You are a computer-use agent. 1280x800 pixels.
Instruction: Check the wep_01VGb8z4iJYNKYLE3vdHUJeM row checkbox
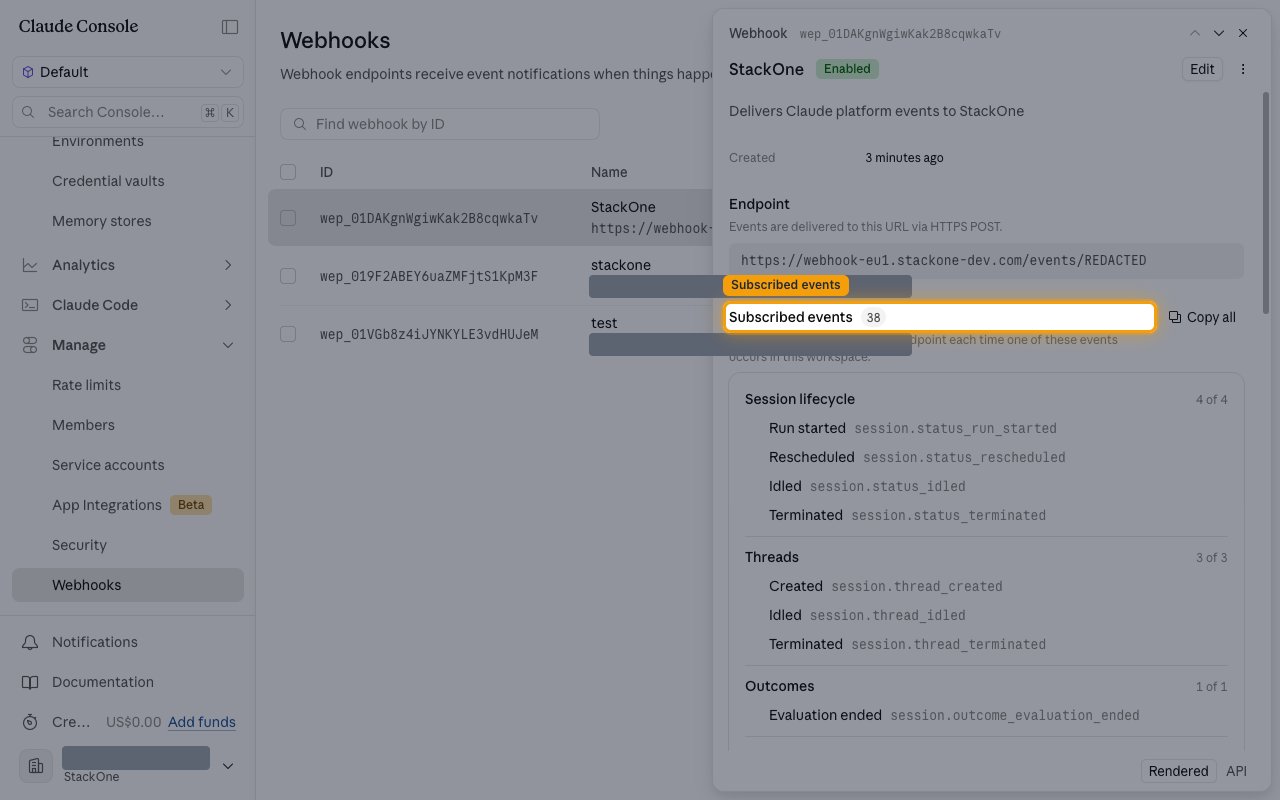click(288, 333)
